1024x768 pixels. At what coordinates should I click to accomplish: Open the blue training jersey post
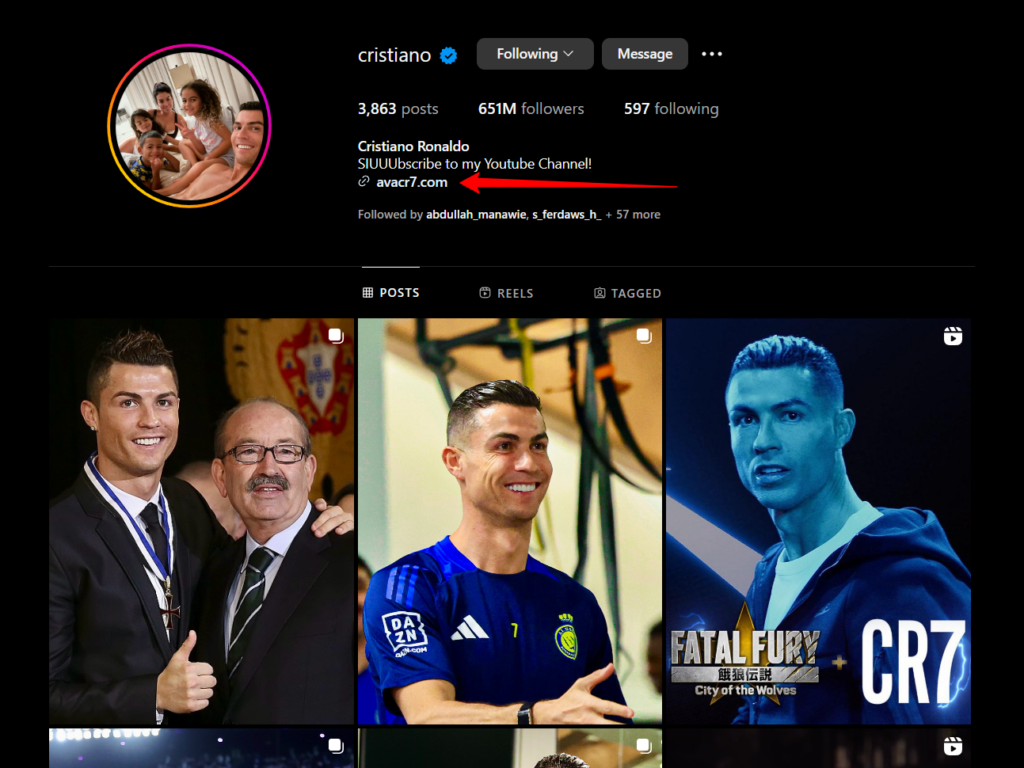pyautogui.click(x=509, y=521)
